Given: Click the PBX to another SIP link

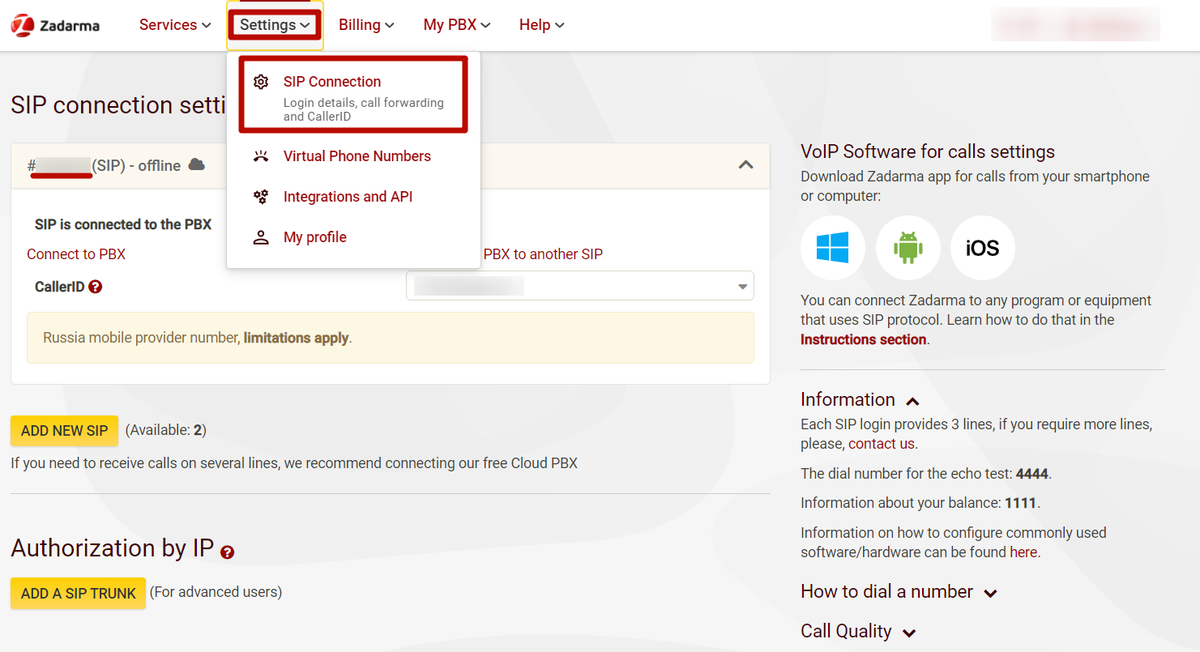Looking at the screenshot, I should tap(543, 254).
